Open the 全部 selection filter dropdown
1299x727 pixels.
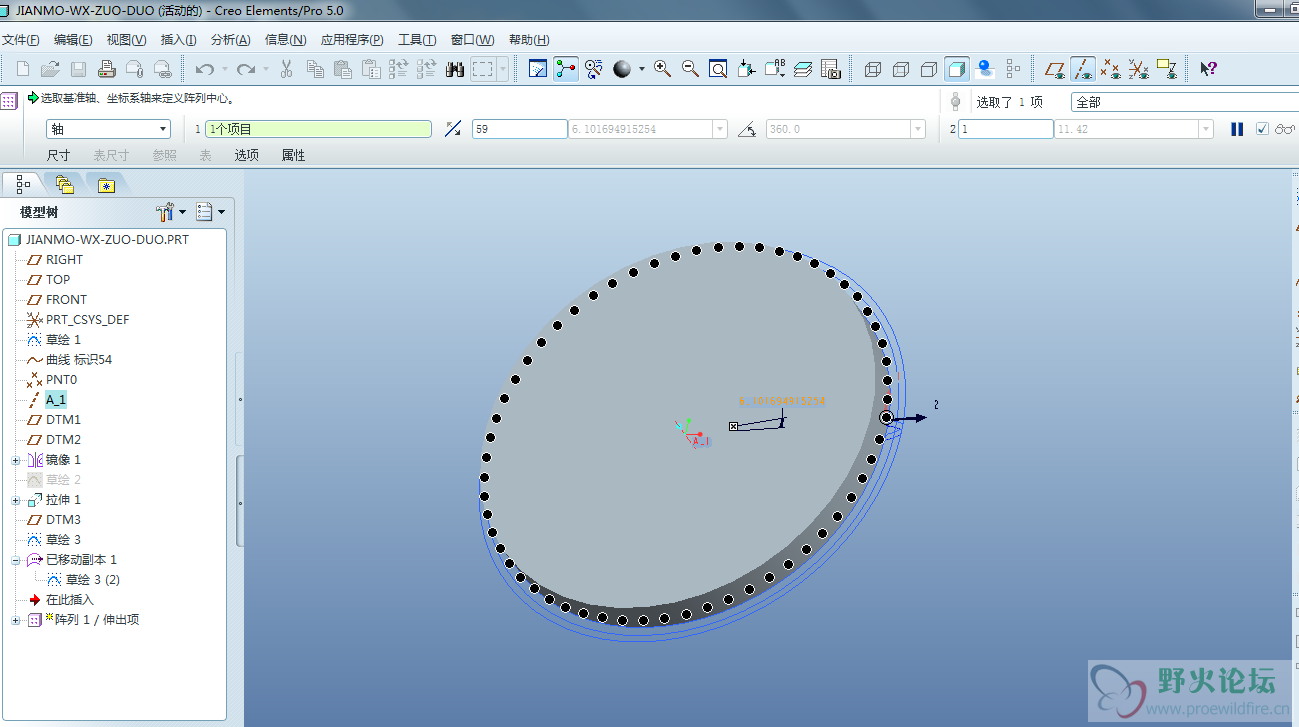pos(1184,102)
